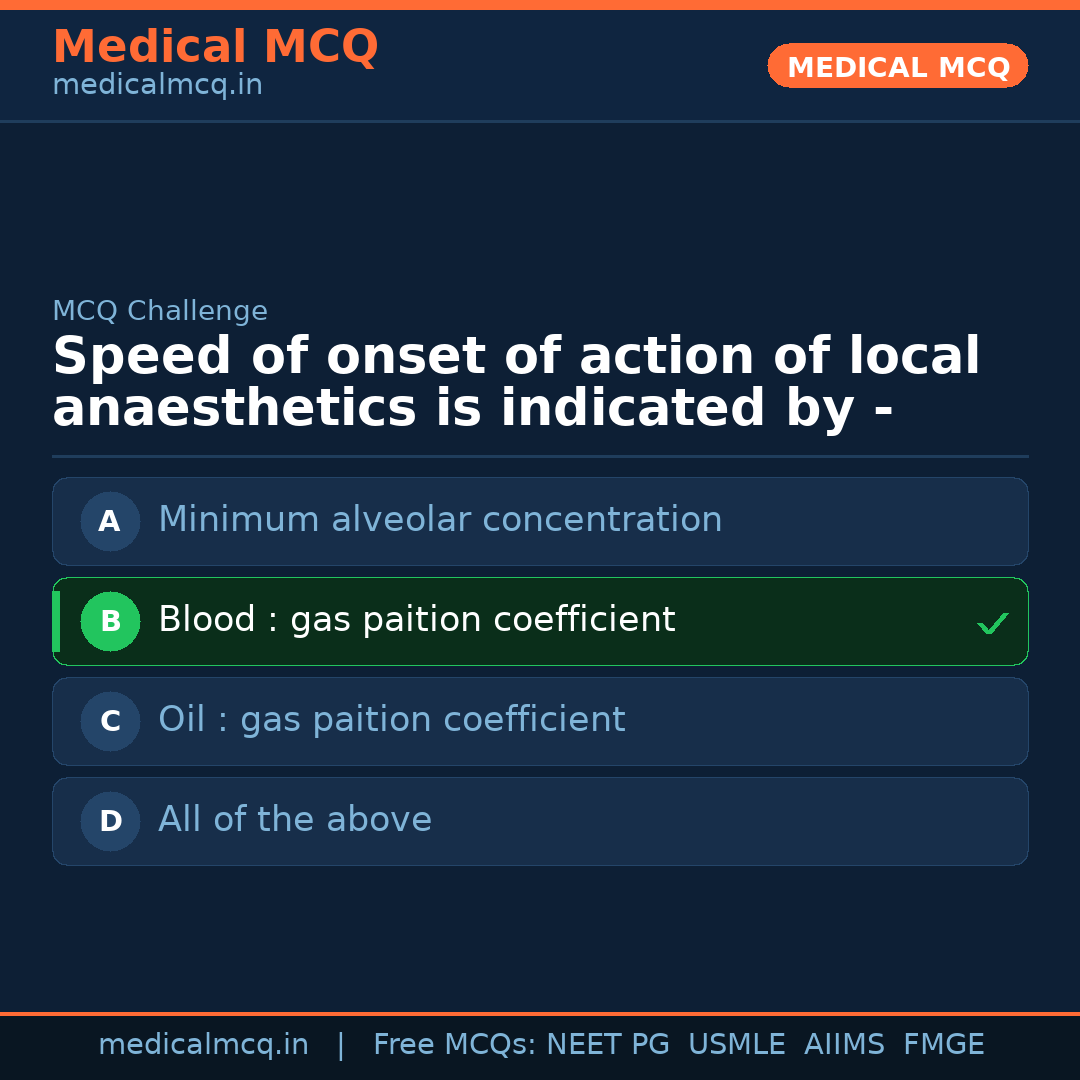Open the question heading area
The width and height of the screenshot is (1080, 1080).
[x=516, y=381]
